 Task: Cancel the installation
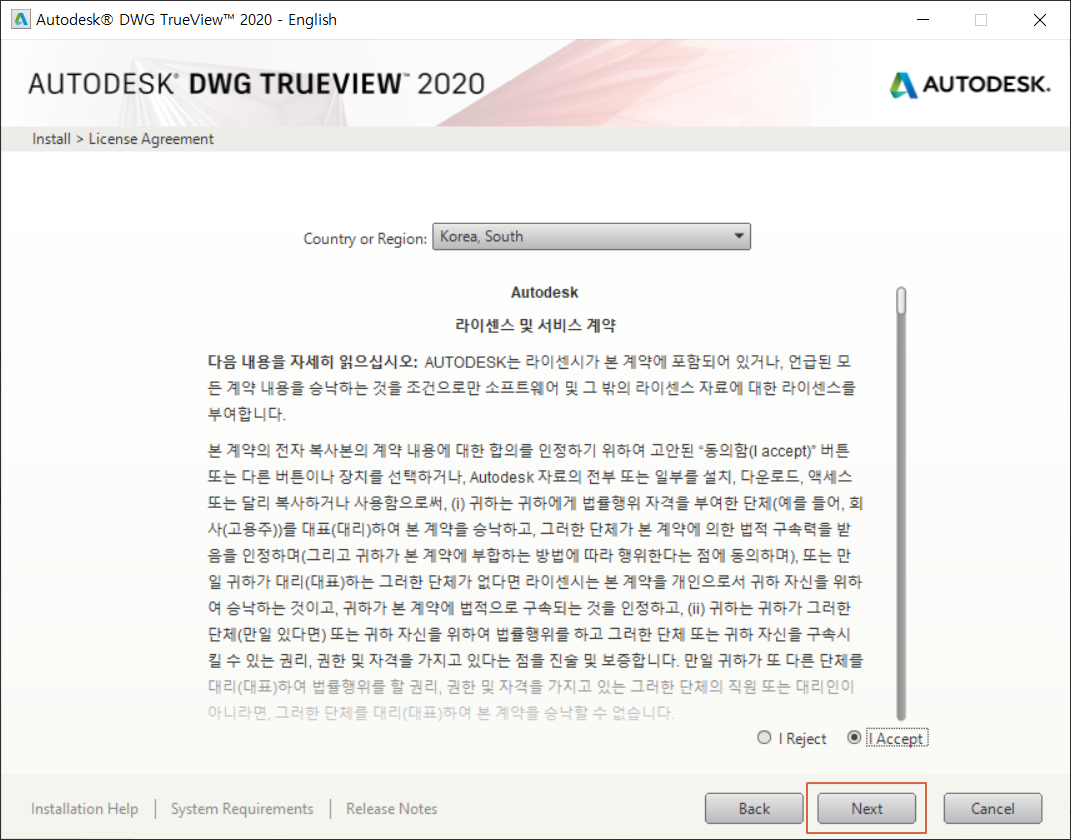[x=992, y=809]
